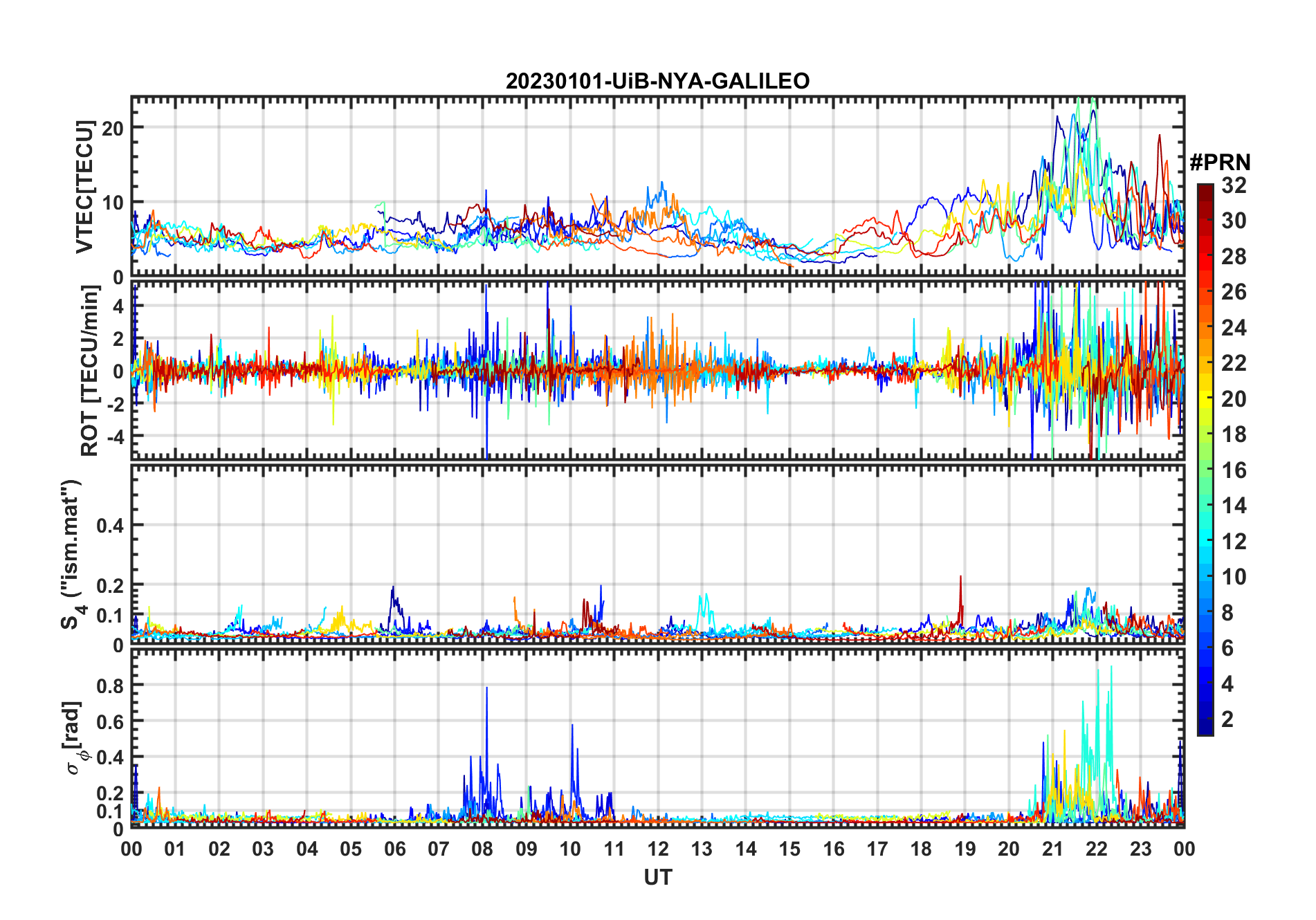Click the VTEC[TECU] axis label
Screen dimensions: 1316x920
pos(84,187)
